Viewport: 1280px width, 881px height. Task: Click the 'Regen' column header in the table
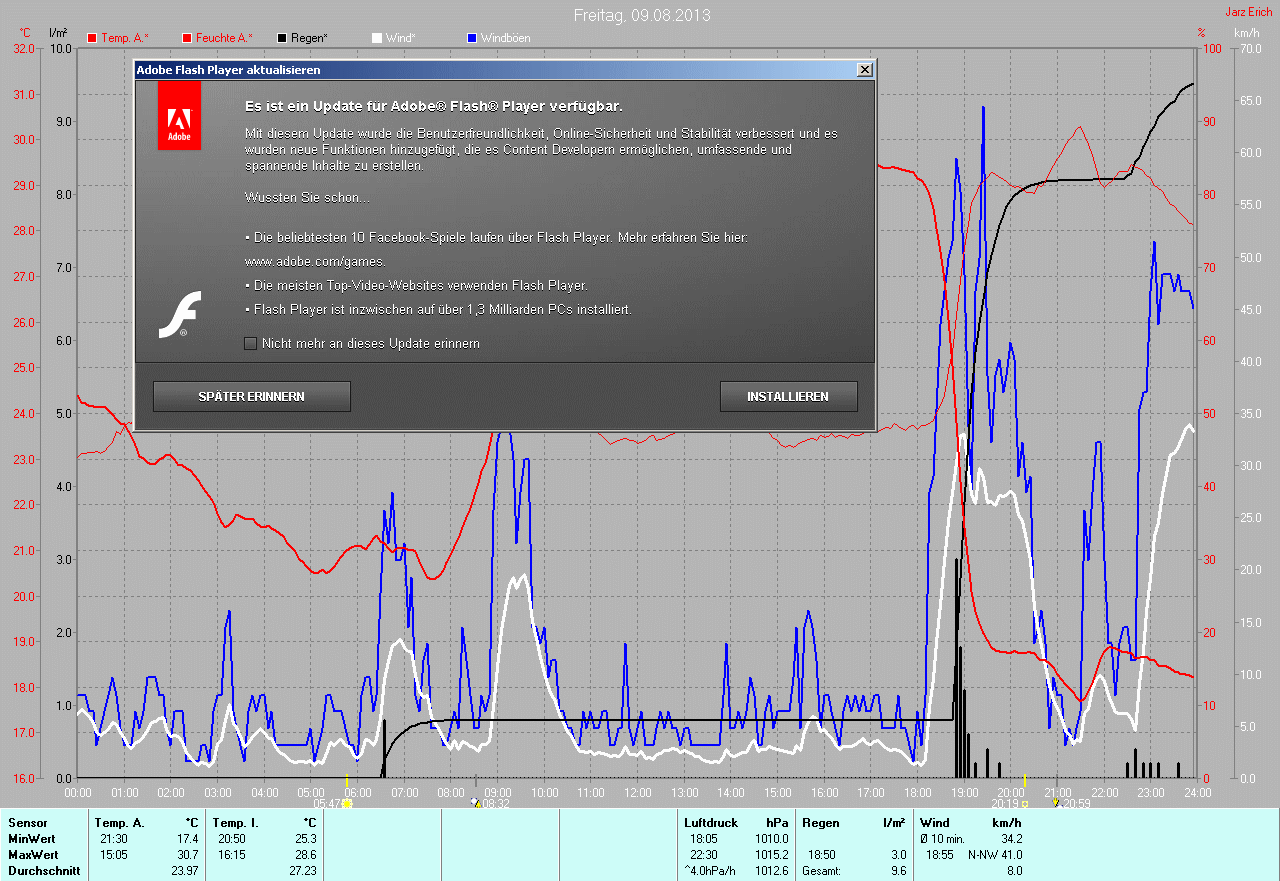pos(820,822)
